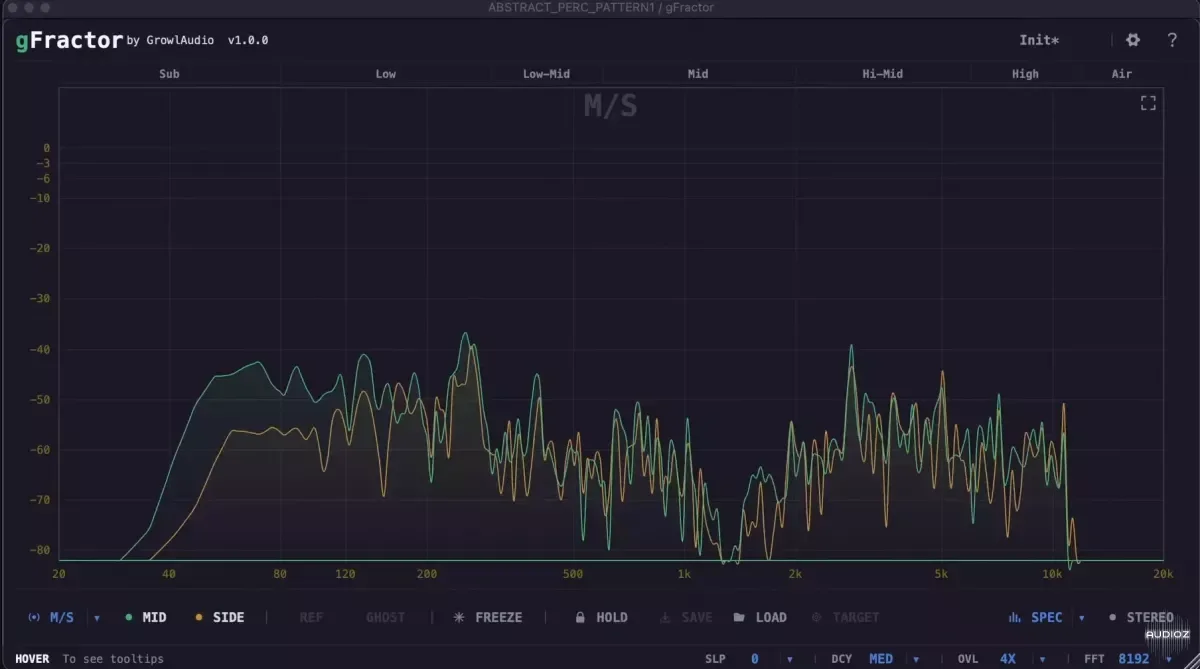Select the High frequency band
The height and width of the screenshot is (669, 1200).
[x=1025, y=73]
